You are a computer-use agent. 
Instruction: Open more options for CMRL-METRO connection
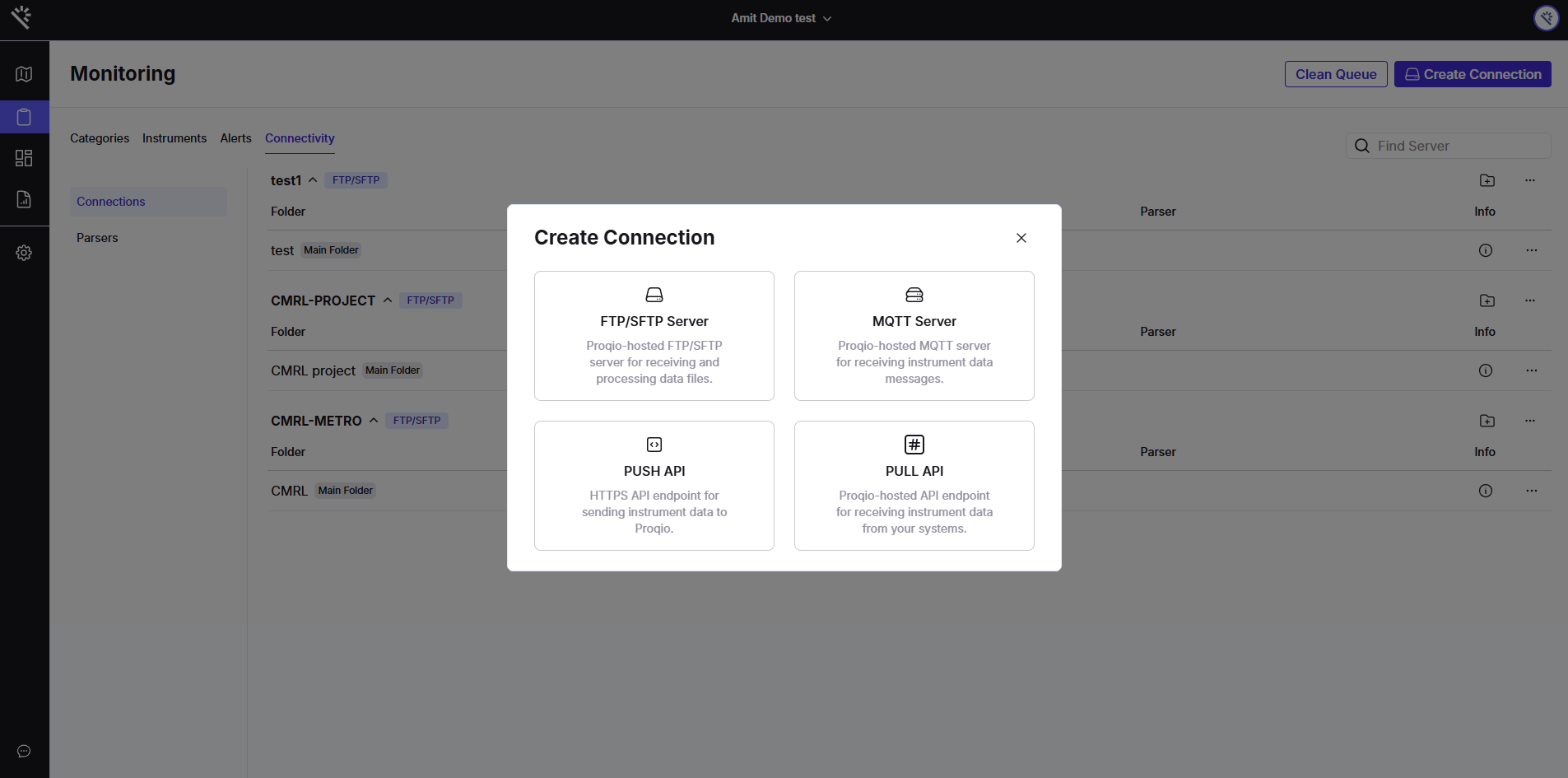[1530, 421]
